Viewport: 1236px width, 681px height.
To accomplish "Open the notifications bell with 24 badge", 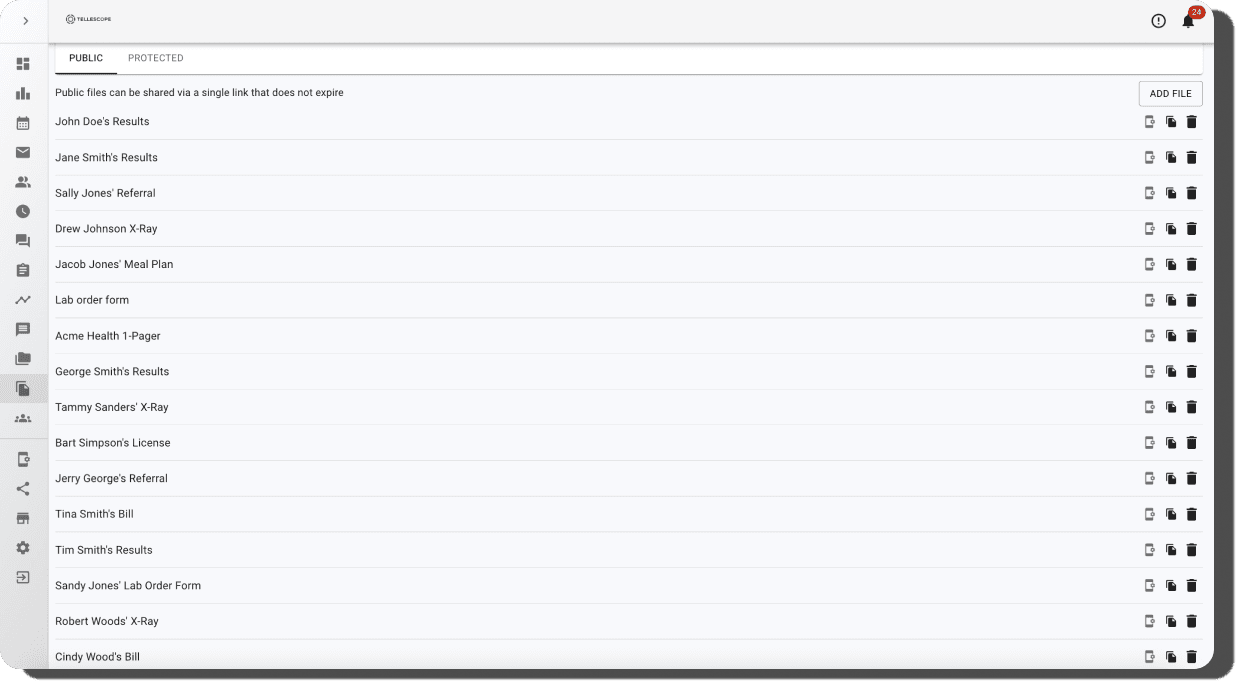I will (x=1189, y=20).
